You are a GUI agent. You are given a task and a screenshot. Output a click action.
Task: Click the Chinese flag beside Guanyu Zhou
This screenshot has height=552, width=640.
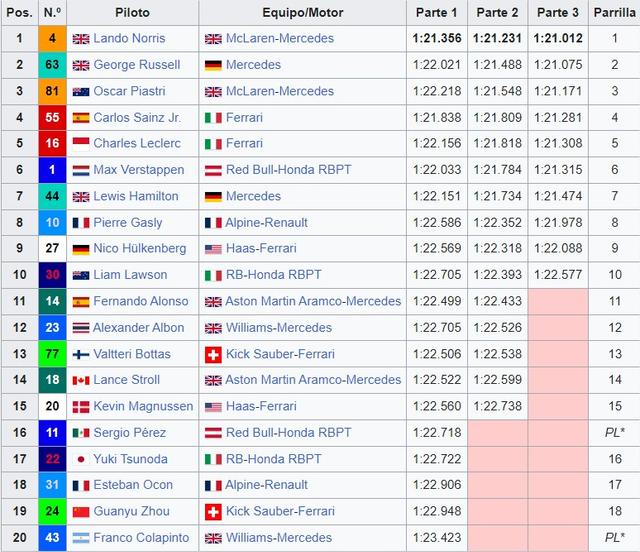pyautogui.click(x=81, y=512)
